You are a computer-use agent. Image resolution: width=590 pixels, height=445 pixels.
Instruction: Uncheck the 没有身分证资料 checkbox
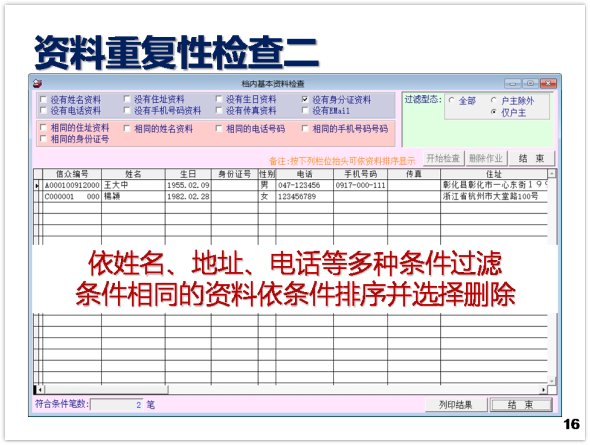pos(305,100)
